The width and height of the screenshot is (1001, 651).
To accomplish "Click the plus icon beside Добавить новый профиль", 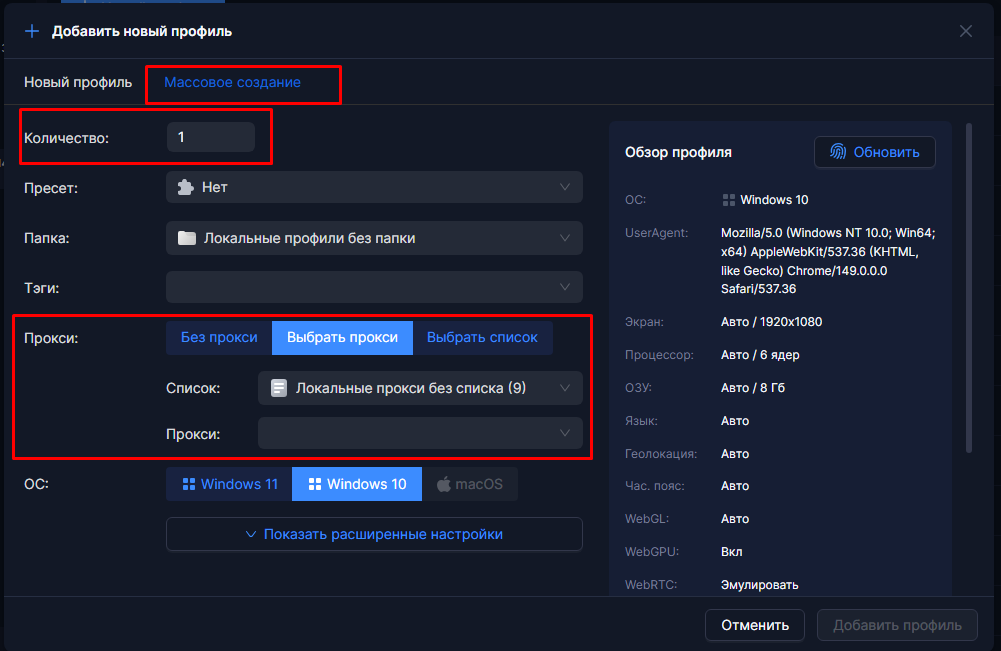I will (x=32, y=31).
